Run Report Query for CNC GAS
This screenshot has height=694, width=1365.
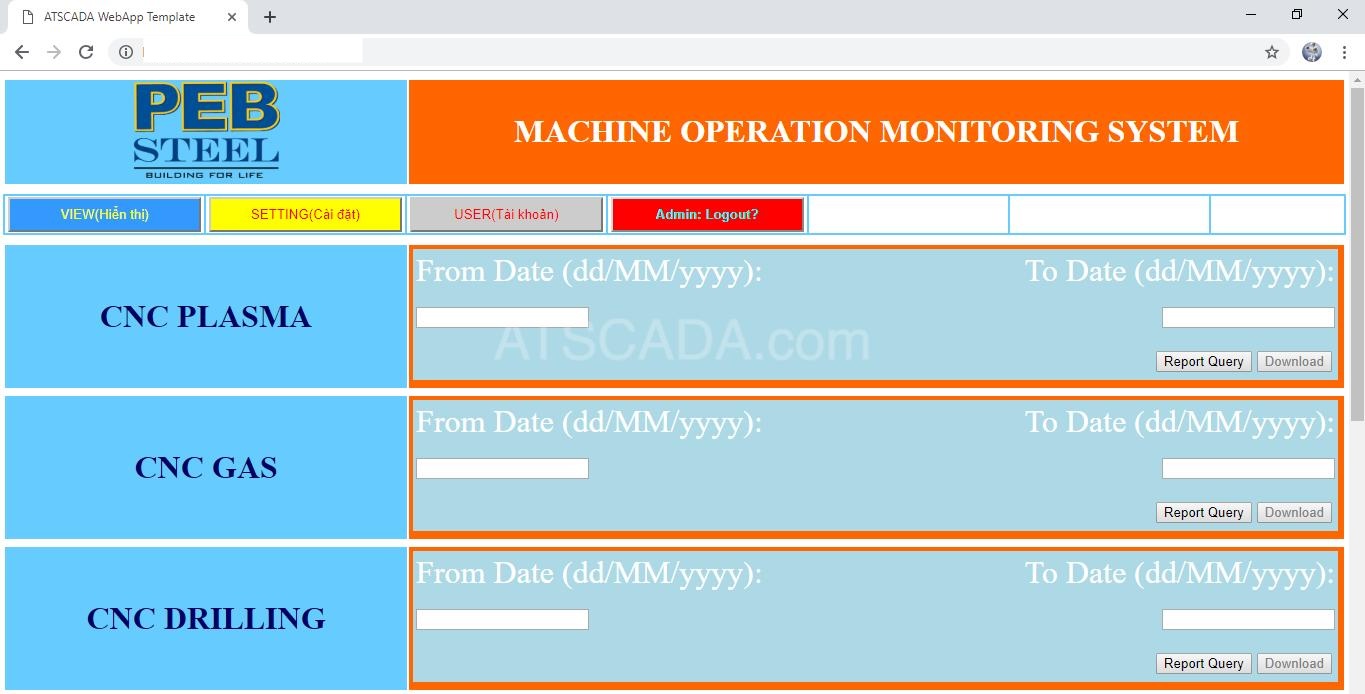pos(1203,513)
